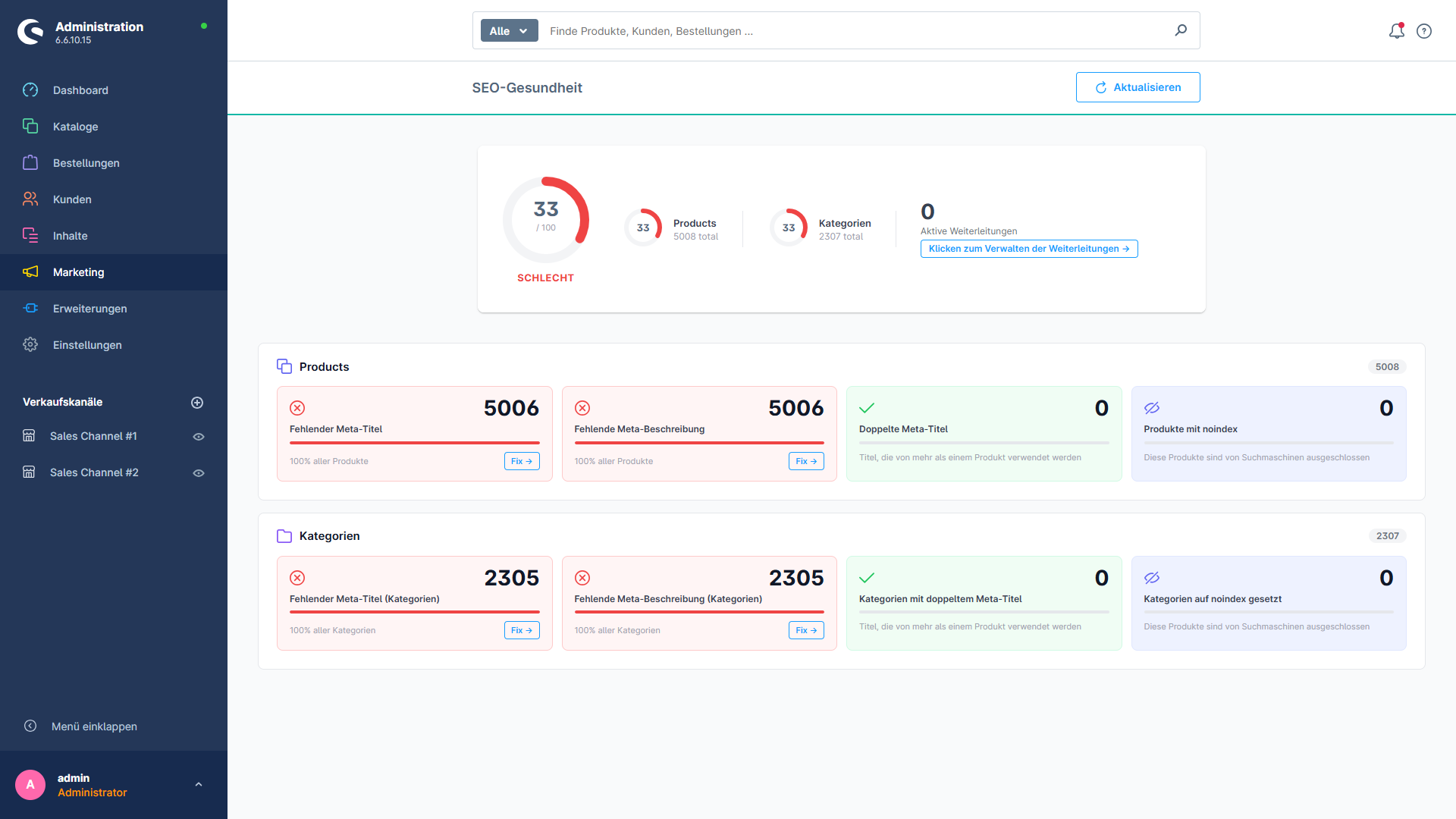The width and height of the screenshot is (1456, 819).
Task: Open Einstellungen gear in sidebar
Action: click(x=30, y=345)
